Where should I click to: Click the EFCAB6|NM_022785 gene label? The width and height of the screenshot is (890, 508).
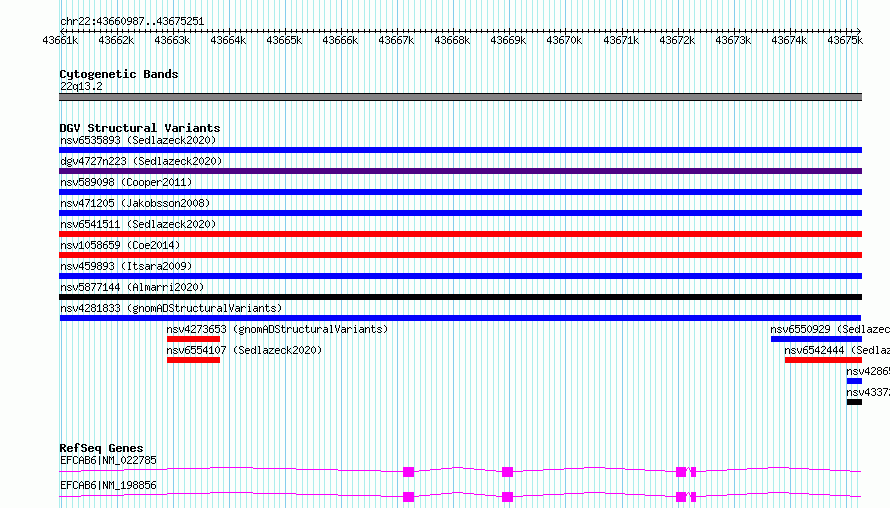coord(108,460)
